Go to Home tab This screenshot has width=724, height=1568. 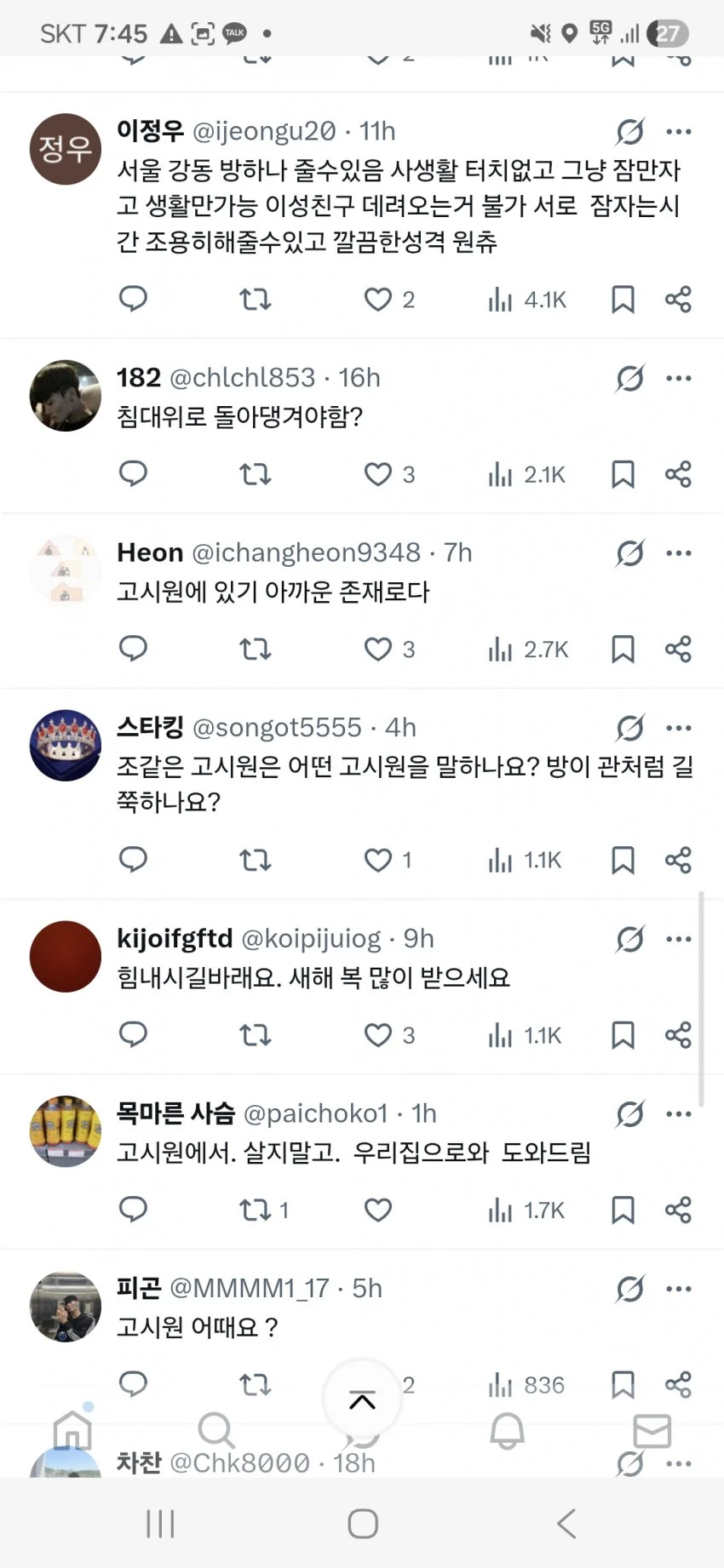coord(72,1431)
